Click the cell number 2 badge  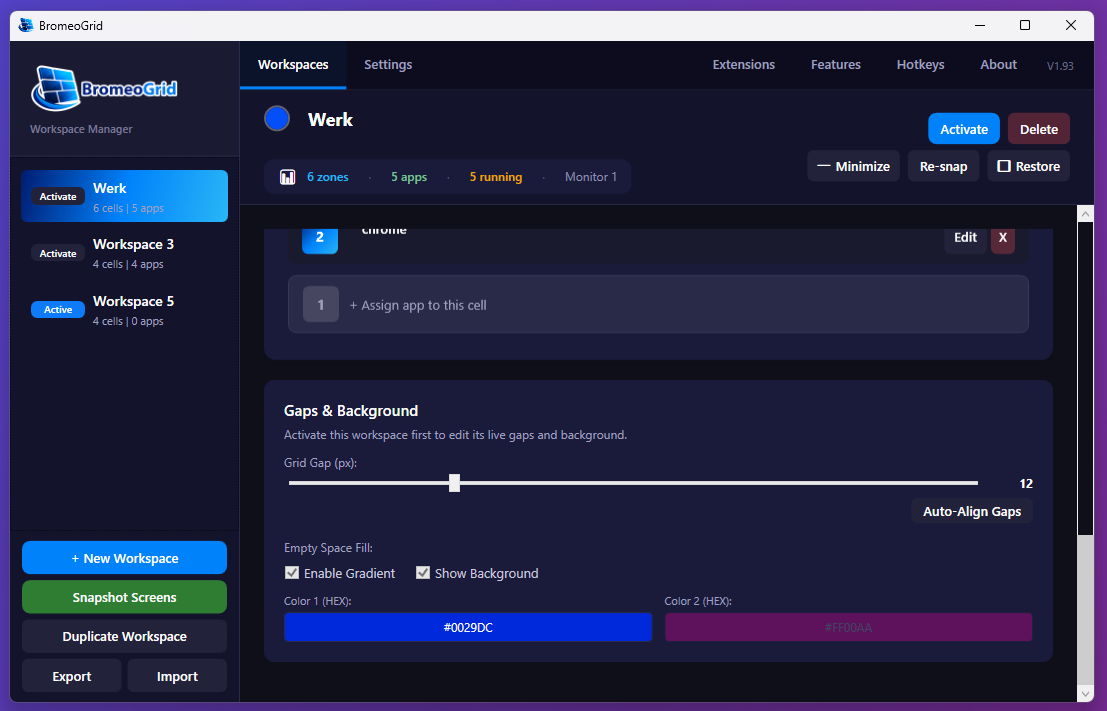pos(320,238)
